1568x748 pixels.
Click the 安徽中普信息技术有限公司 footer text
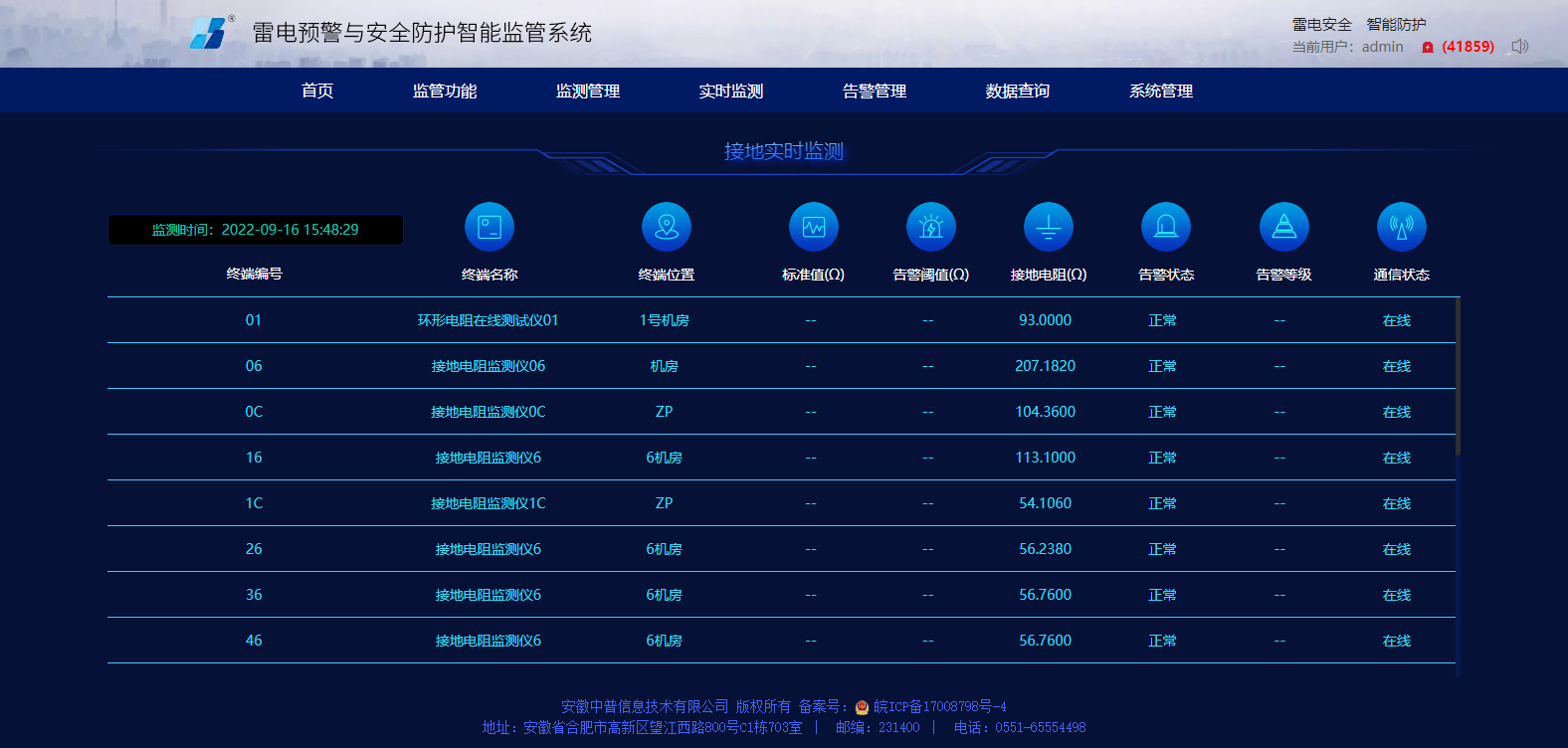(x=645, y=706)
